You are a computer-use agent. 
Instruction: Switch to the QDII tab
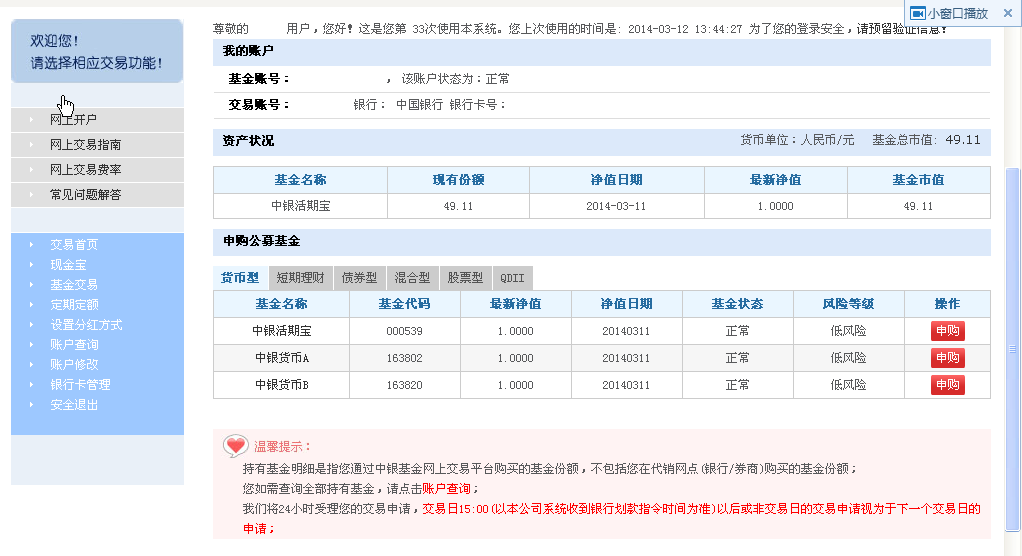[512, 278]
